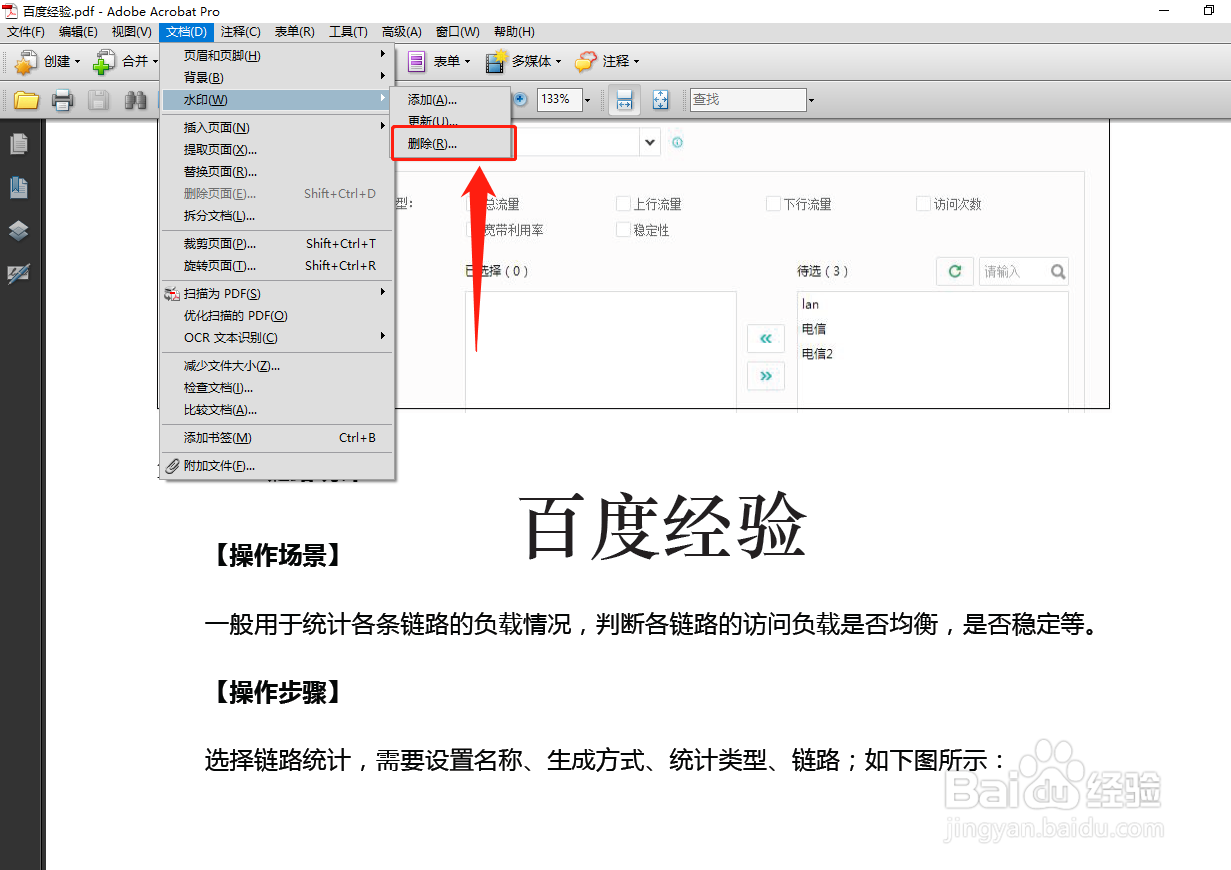The height and width of the screenshot is (870, 1231).
Task: Open the Find box options arrow
Action: 811,100
